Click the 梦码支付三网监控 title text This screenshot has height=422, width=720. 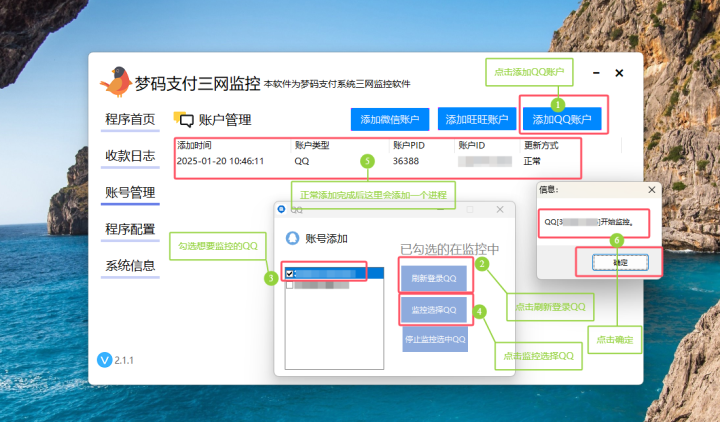[x=197, y=84]
